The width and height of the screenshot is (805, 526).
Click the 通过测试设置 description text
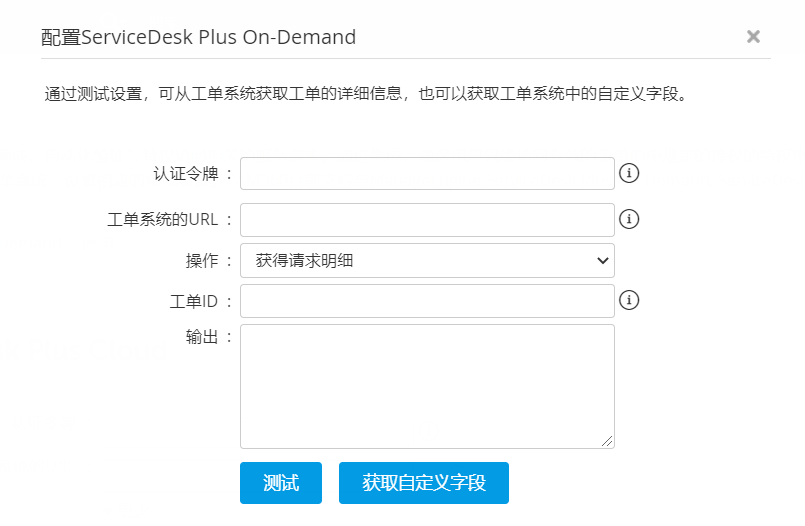(x=367, y=96)
